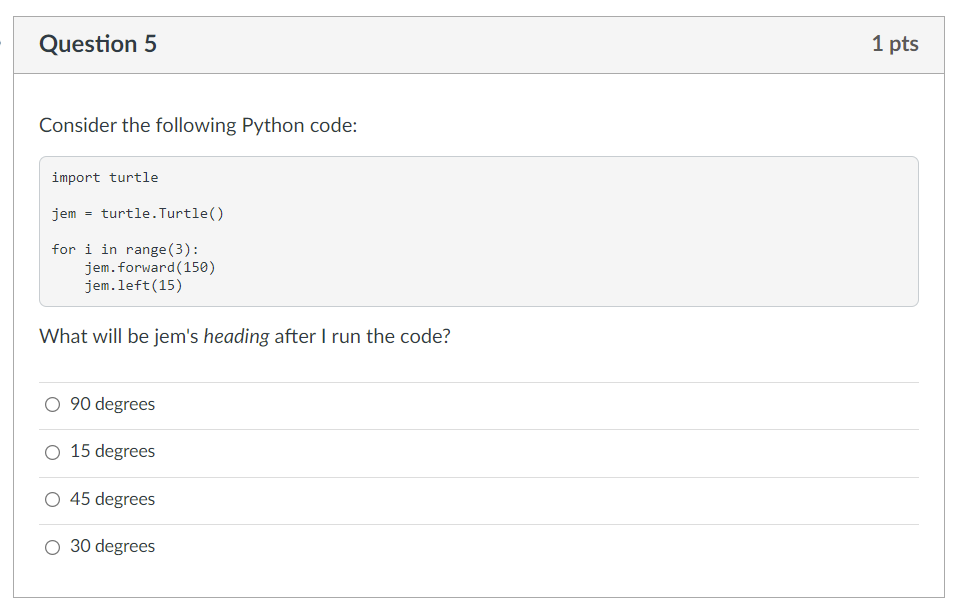Click the jem.forward(150) code line
Viewport: 960px width, 603px height.
150,268
